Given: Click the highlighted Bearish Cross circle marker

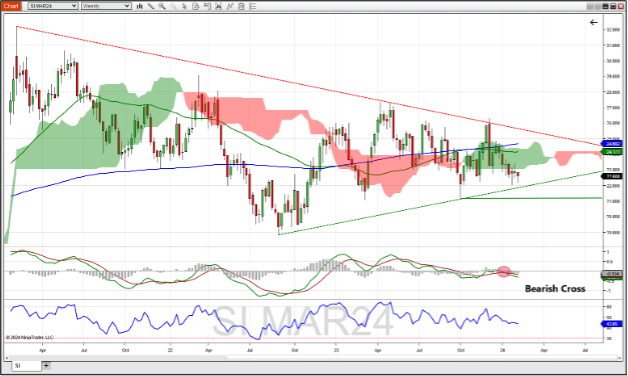Looking at the screenshot, I should [504, 272].
